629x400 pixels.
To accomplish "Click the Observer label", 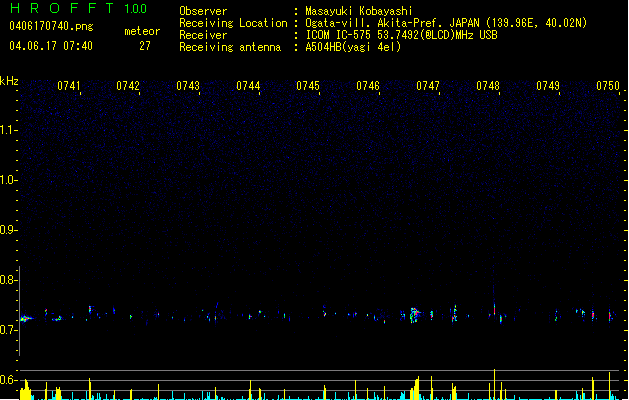I will point(203,11).
